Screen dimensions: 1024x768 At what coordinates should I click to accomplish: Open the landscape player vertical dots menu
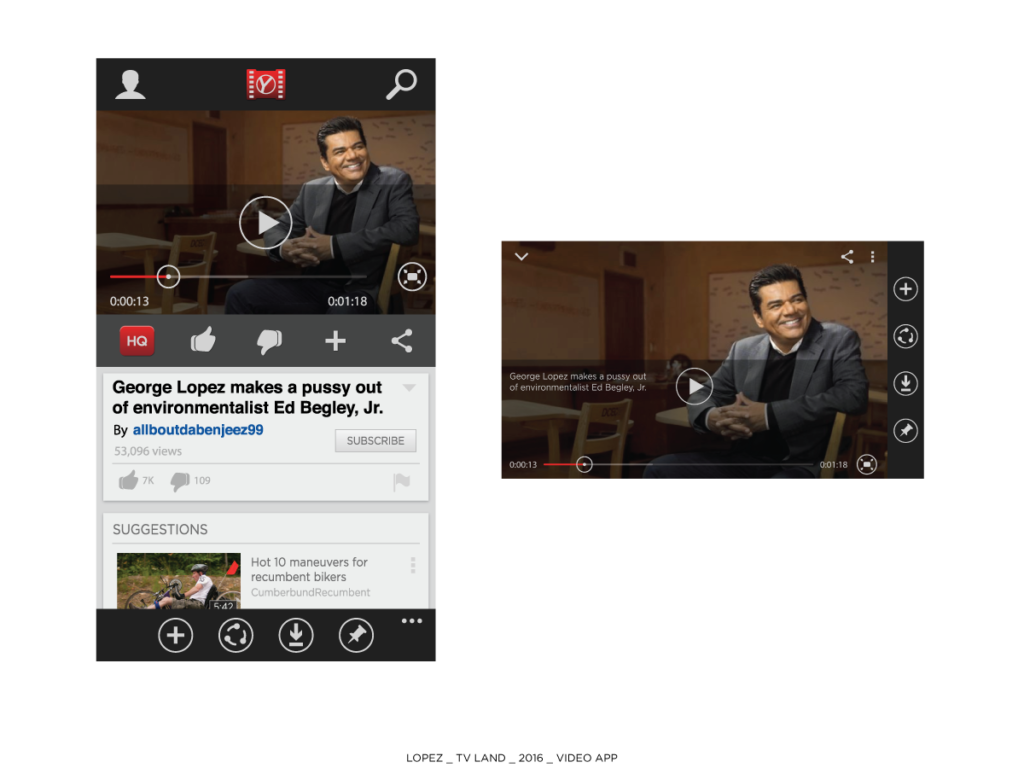[x=872, y=257]
